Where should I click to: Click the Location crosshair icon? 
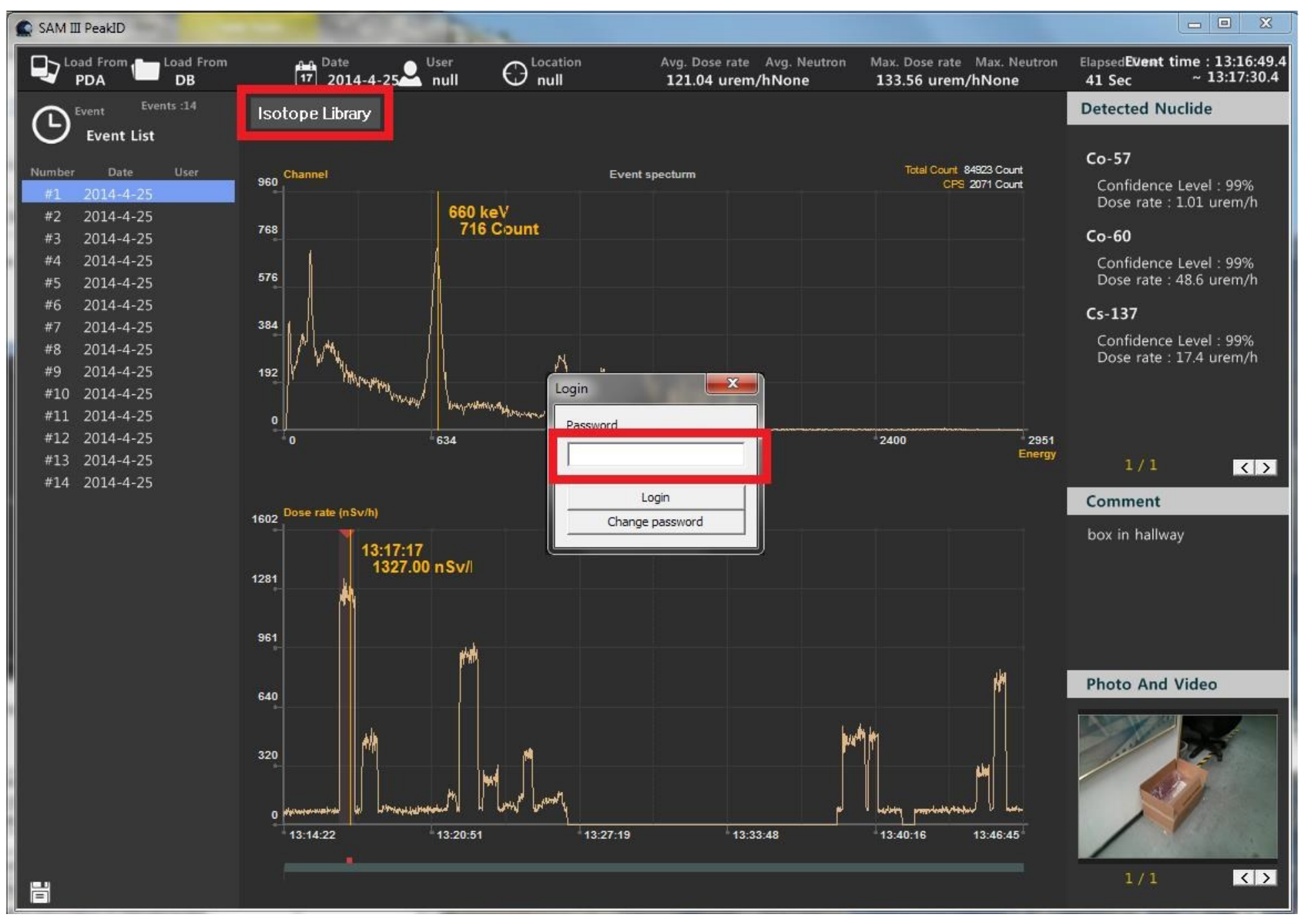pos(515,73)
